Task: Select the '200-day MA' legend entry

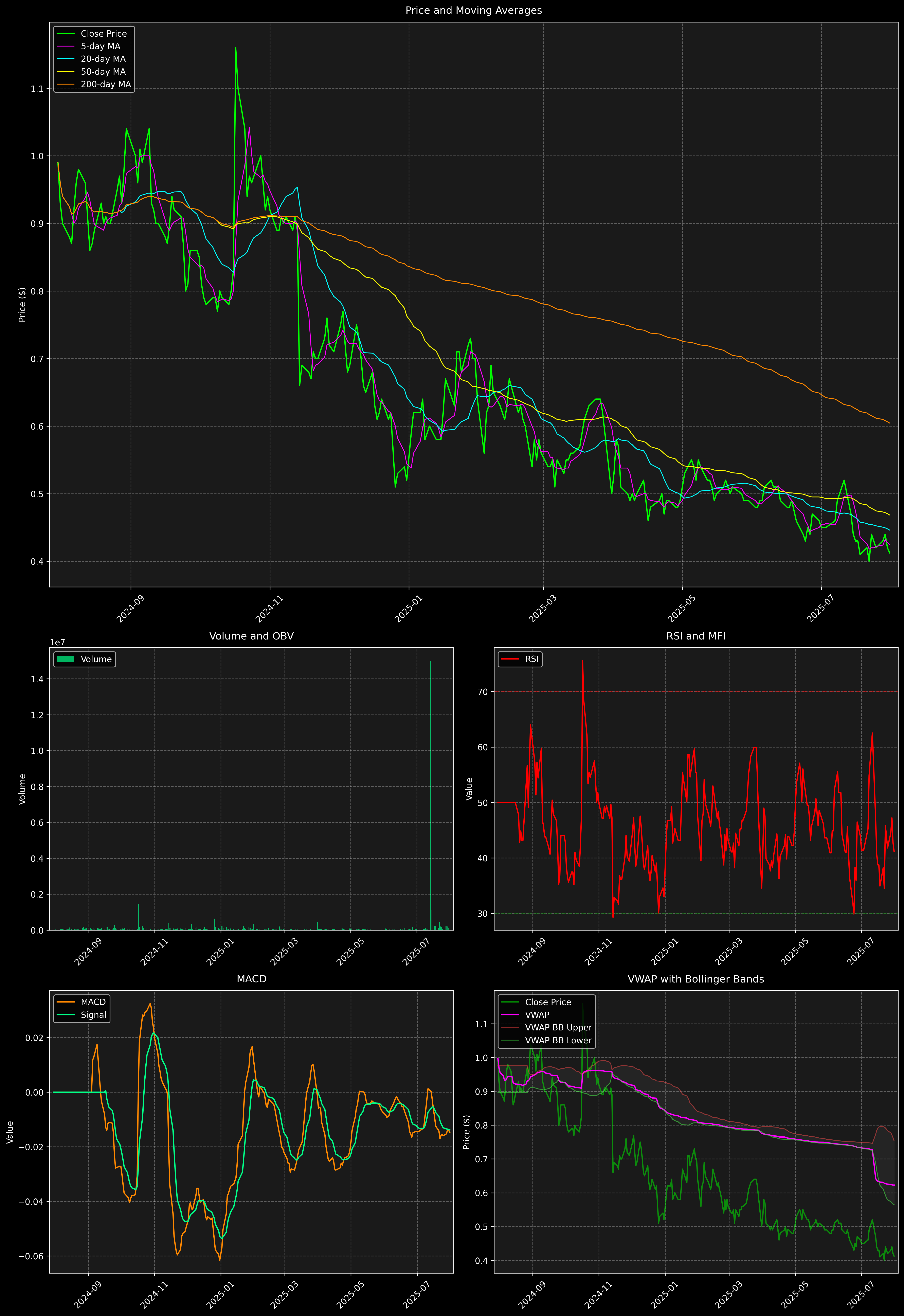Action: pyautogui.click(x=106, y=84)
